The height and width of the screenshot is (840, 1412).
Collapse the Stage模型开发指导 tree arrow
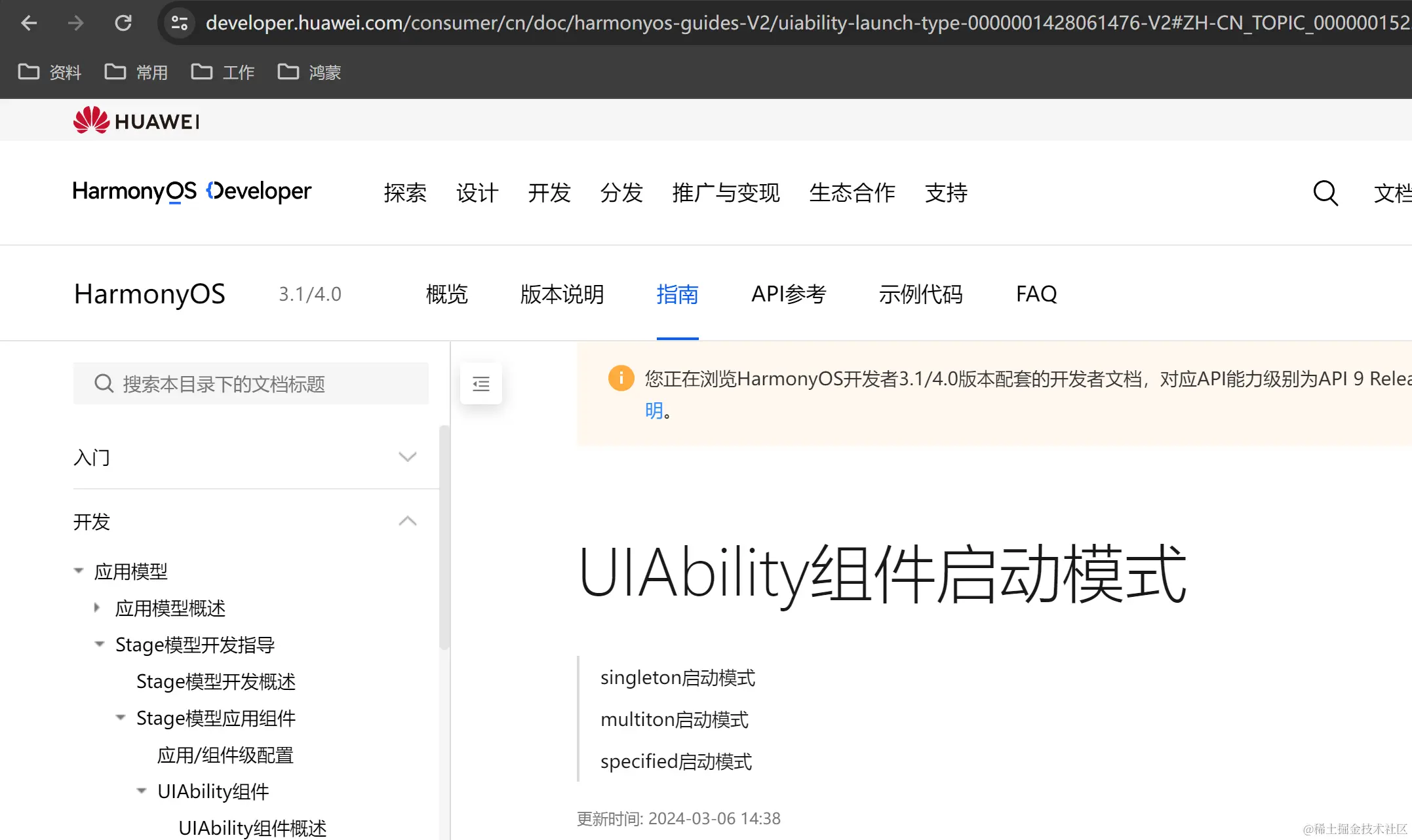(x=100, y=644)
